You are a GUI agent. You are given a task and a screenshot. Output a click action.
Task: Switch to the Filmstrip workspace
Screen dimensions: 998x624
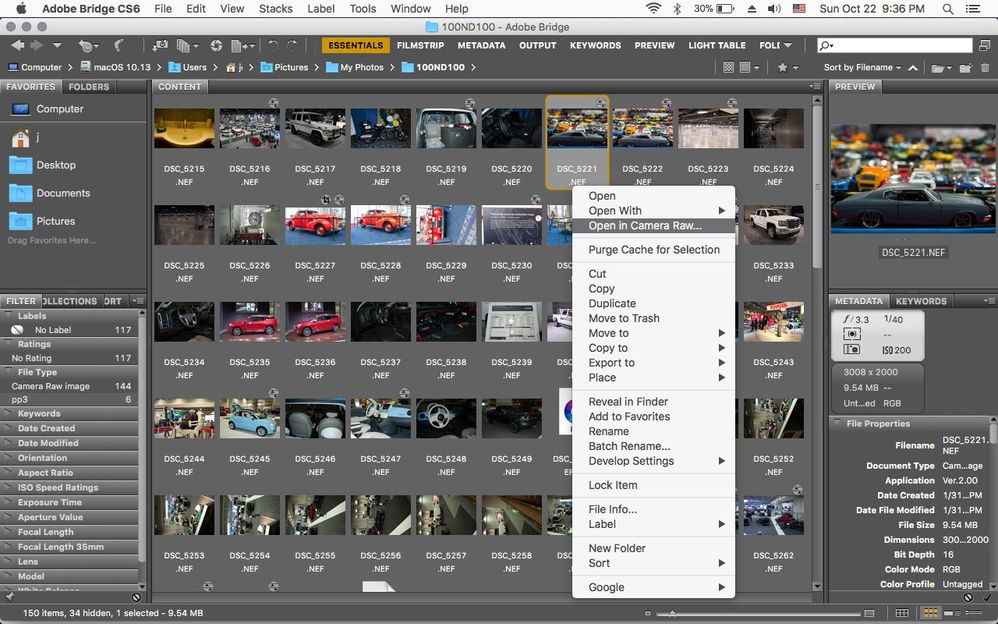pyautogui.click(x=420, y=46)
